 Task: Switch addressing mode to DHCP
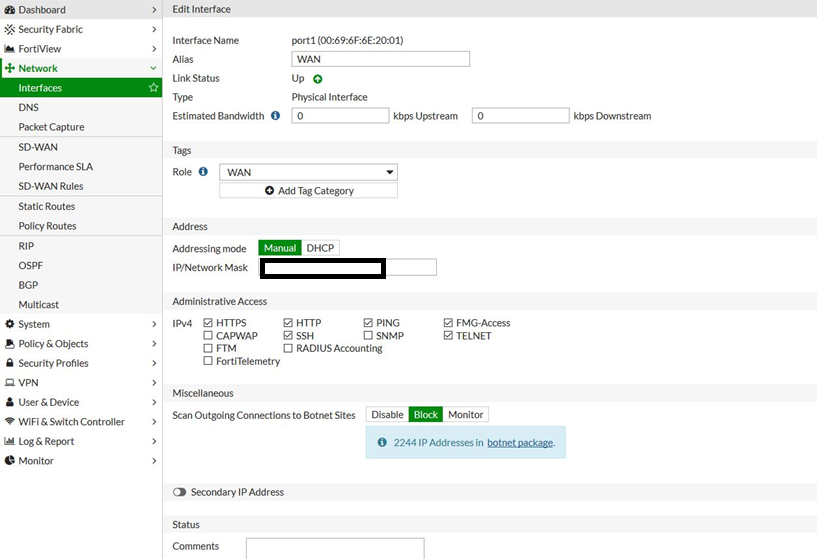click(x=320, y=248)
